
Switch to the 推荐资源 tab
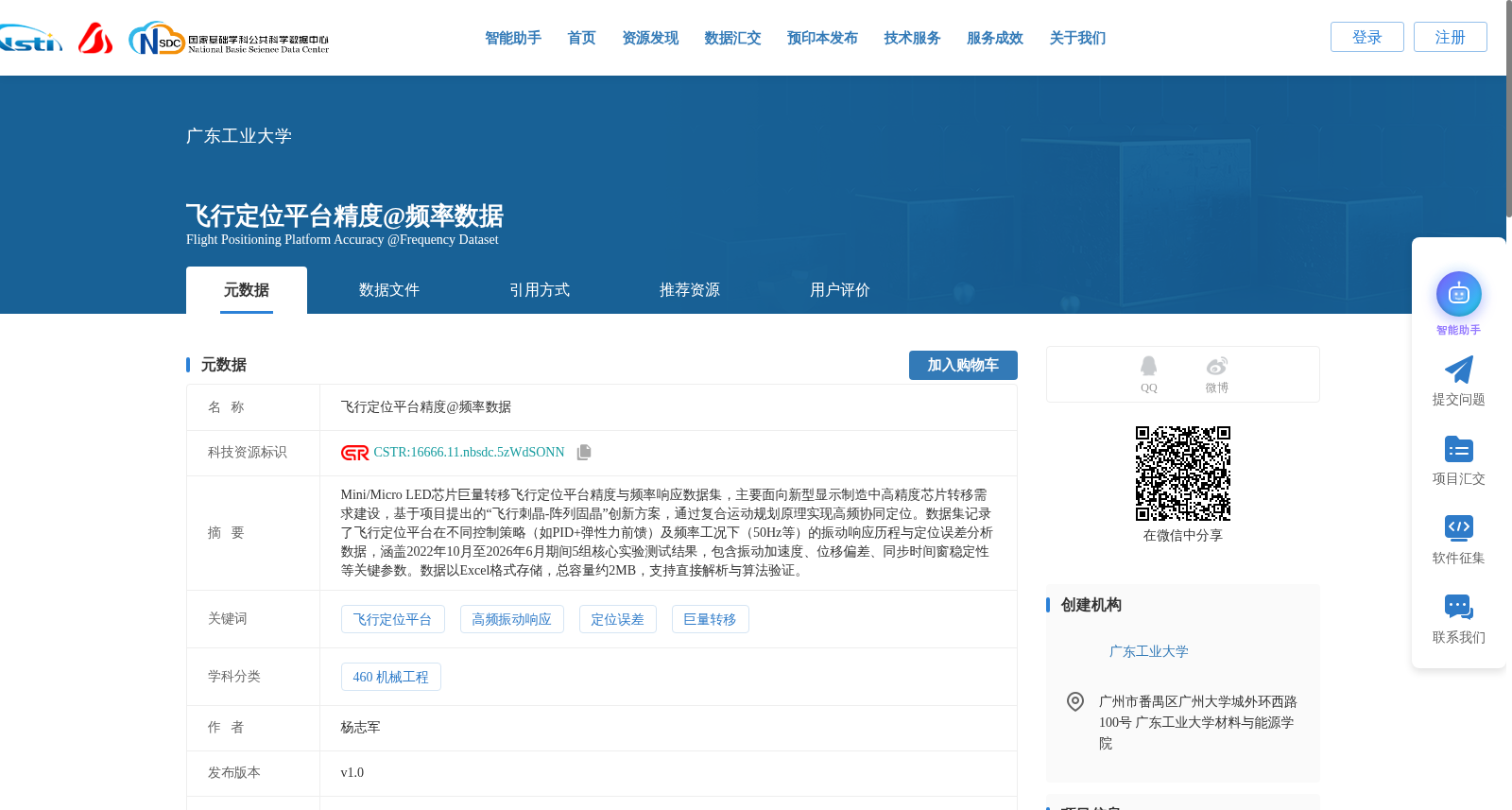click(690, 290)
